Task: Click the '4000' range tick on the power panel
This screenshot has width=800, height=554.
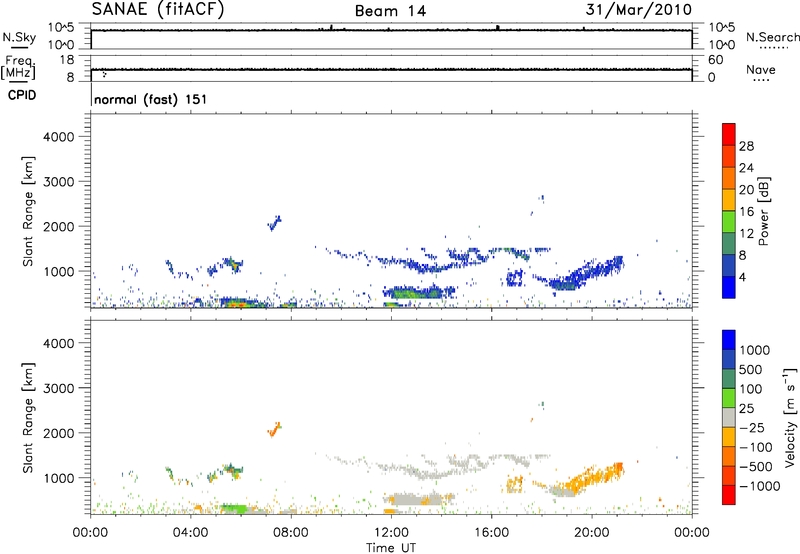Action: point(59,137)
